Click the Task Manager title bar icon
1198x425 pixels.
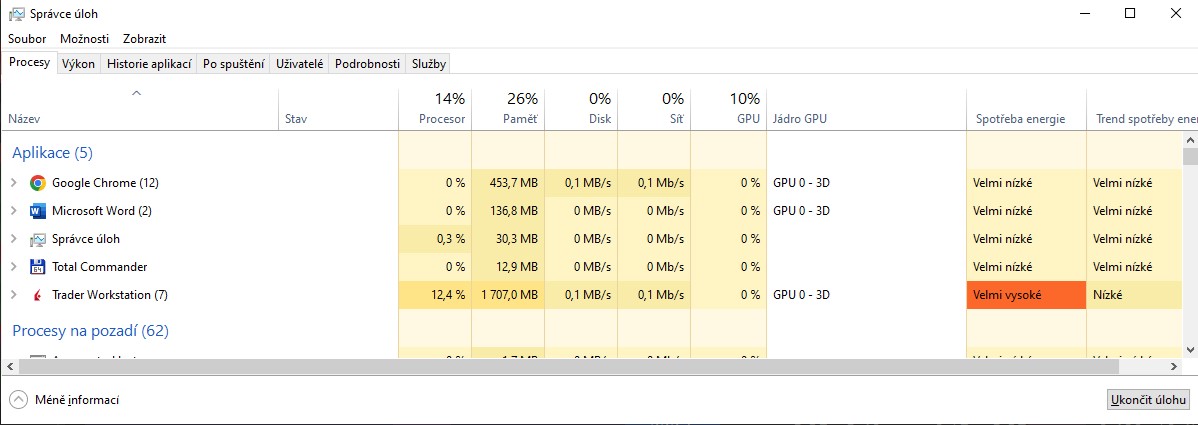(x=16, y=14)
